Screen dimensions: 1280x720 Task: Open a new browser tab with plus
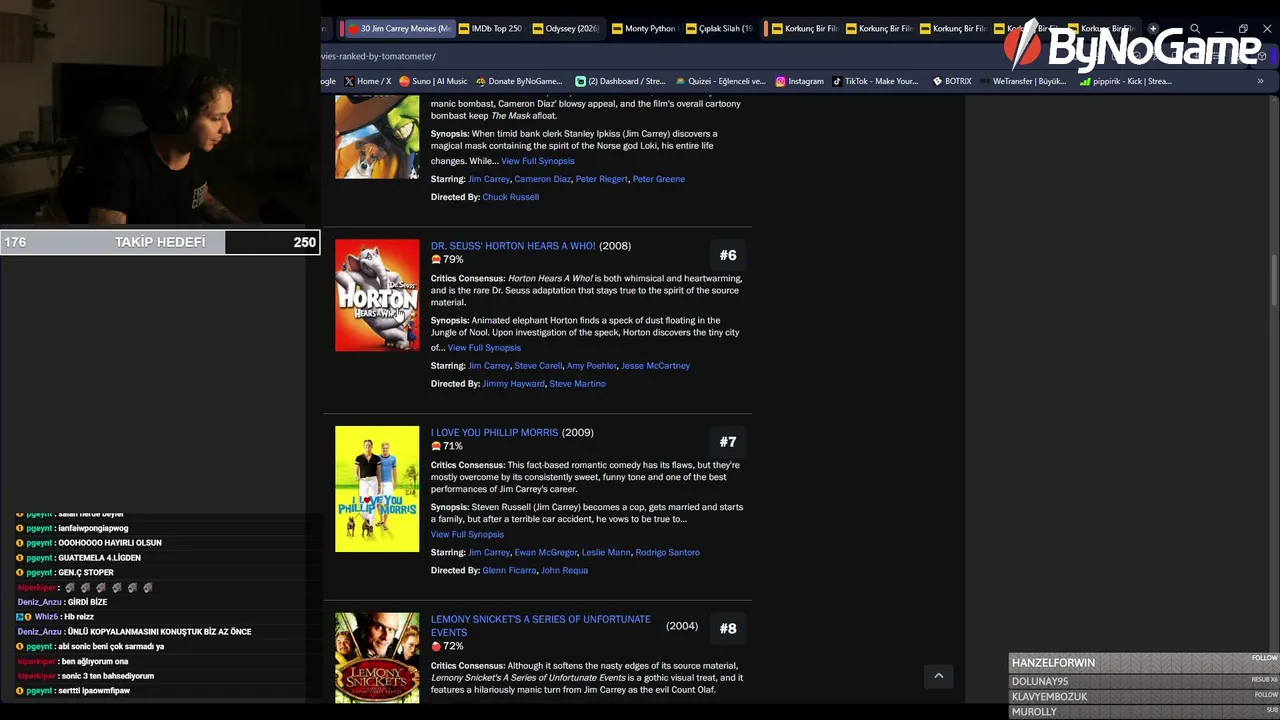(1153, 29)
